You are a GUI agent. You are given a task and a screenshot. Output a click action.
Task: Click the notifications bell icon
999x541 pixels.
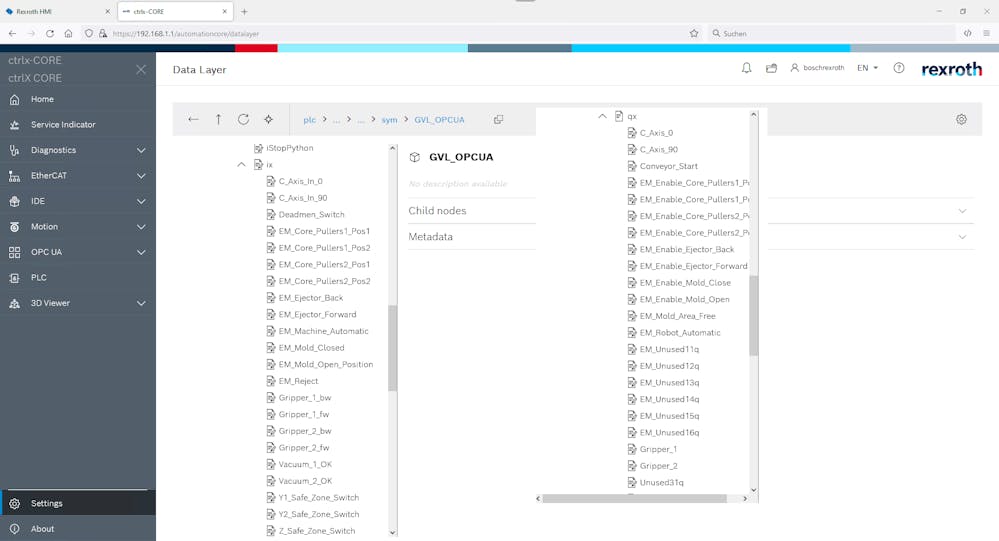click(746, 68)
